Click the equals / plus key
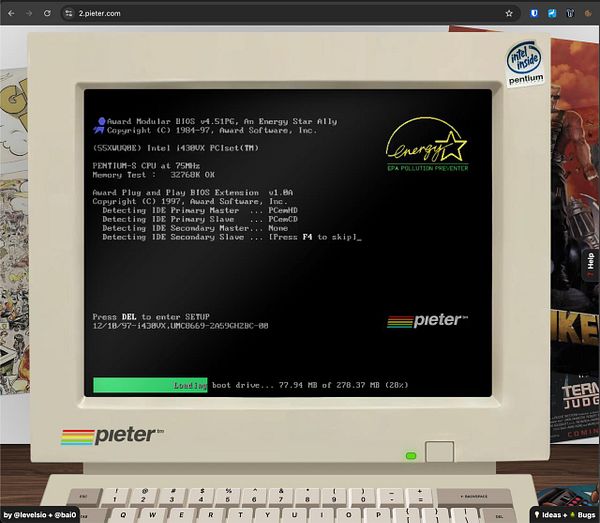 [420, 496]
